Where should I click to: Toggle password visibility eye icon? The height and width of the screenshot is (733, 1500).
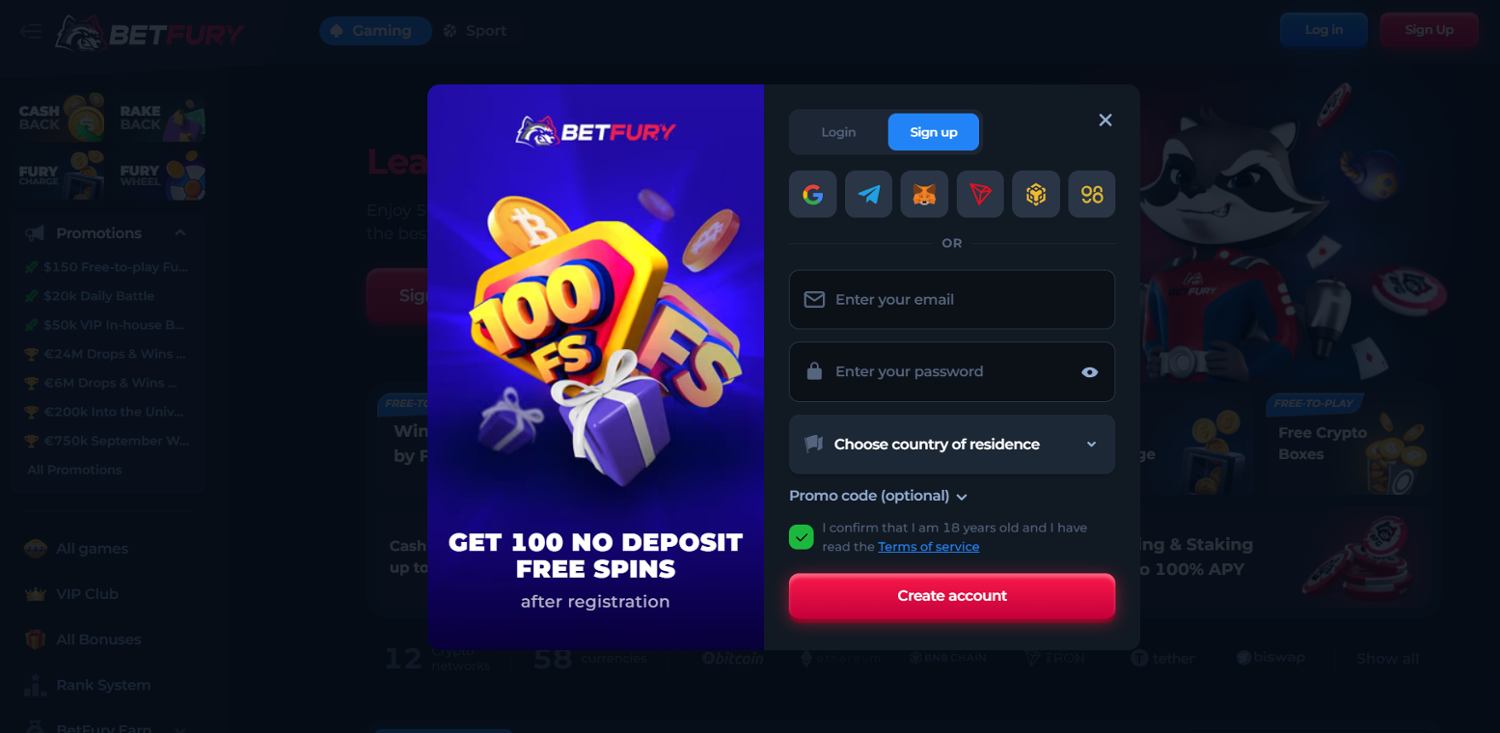(1090, 372)
